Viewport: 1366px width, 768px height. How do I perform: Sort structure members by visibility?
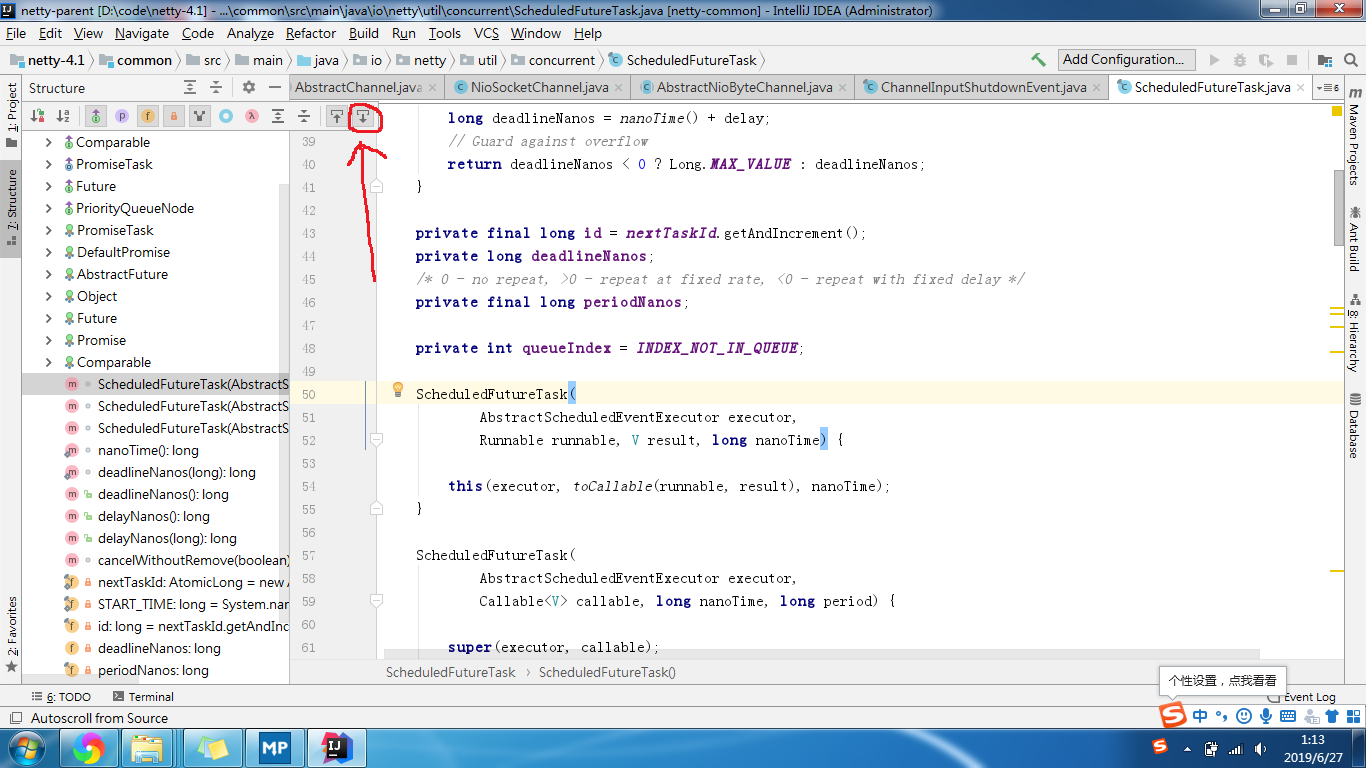coord(37,116)
